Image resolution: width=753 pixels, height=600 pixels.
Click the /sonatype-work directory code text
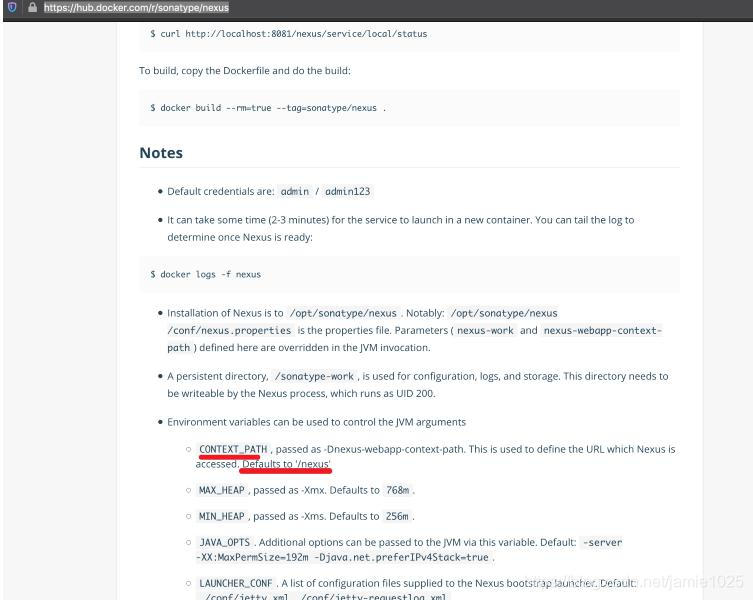coord(314,376)
